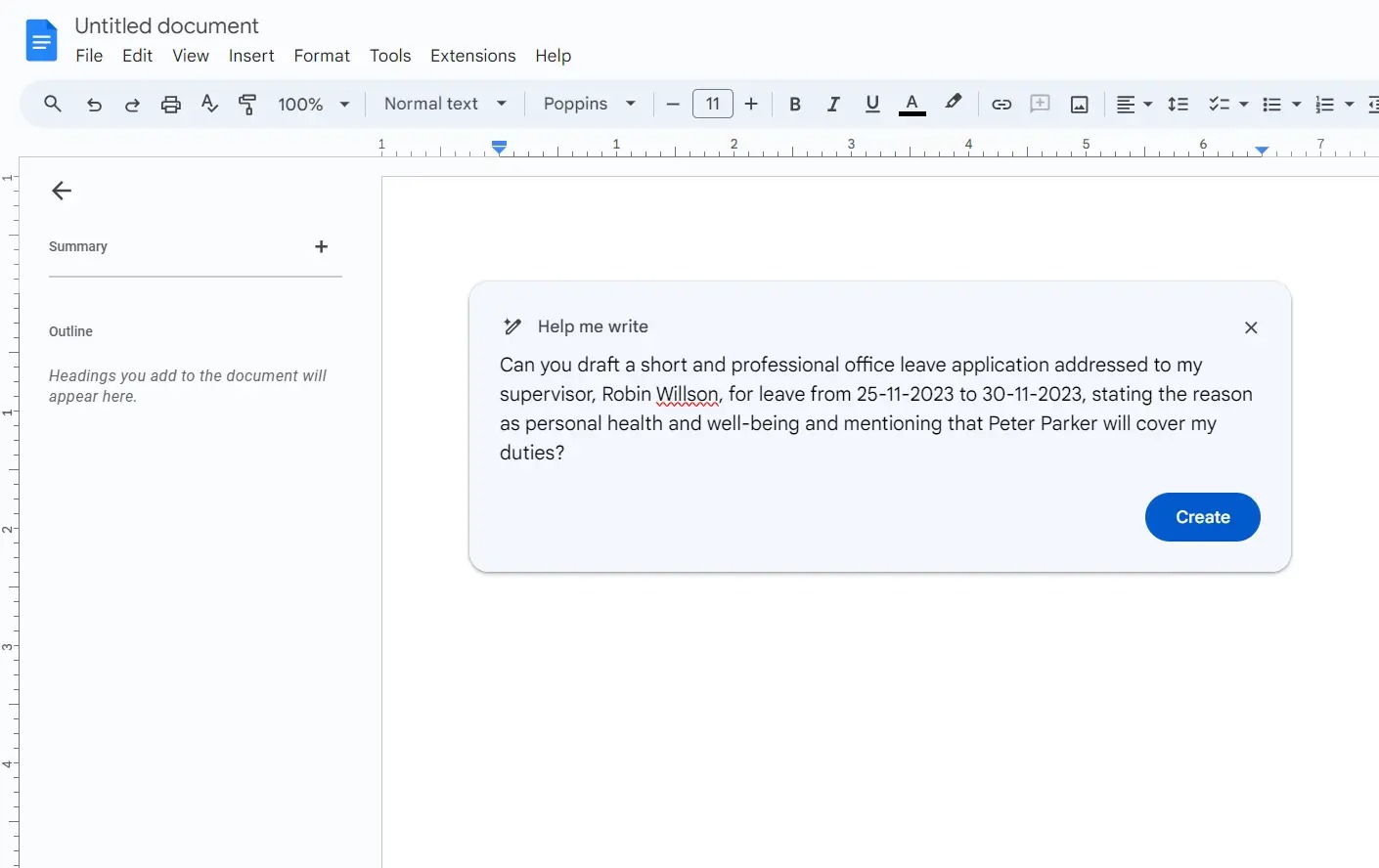Viewport: 1379px width, 868px height.
Task: Open the line spacing options icon
Action: tap(1179, 105)
